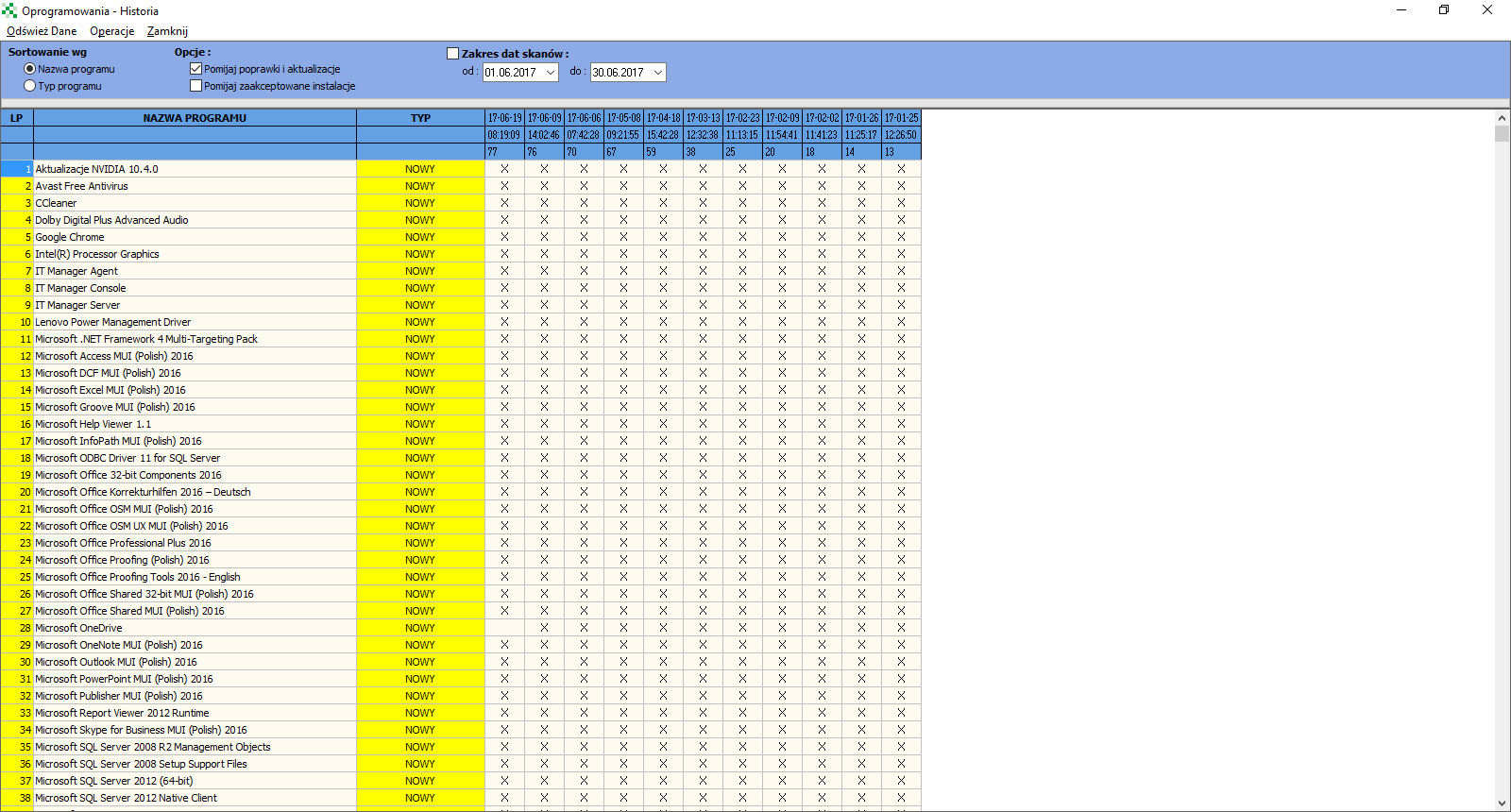The height and width of the screenshot is (812, 1511).
Task: Select Microsoft Office 32-bit Components 2016
Action: click(x=195, y=475)
